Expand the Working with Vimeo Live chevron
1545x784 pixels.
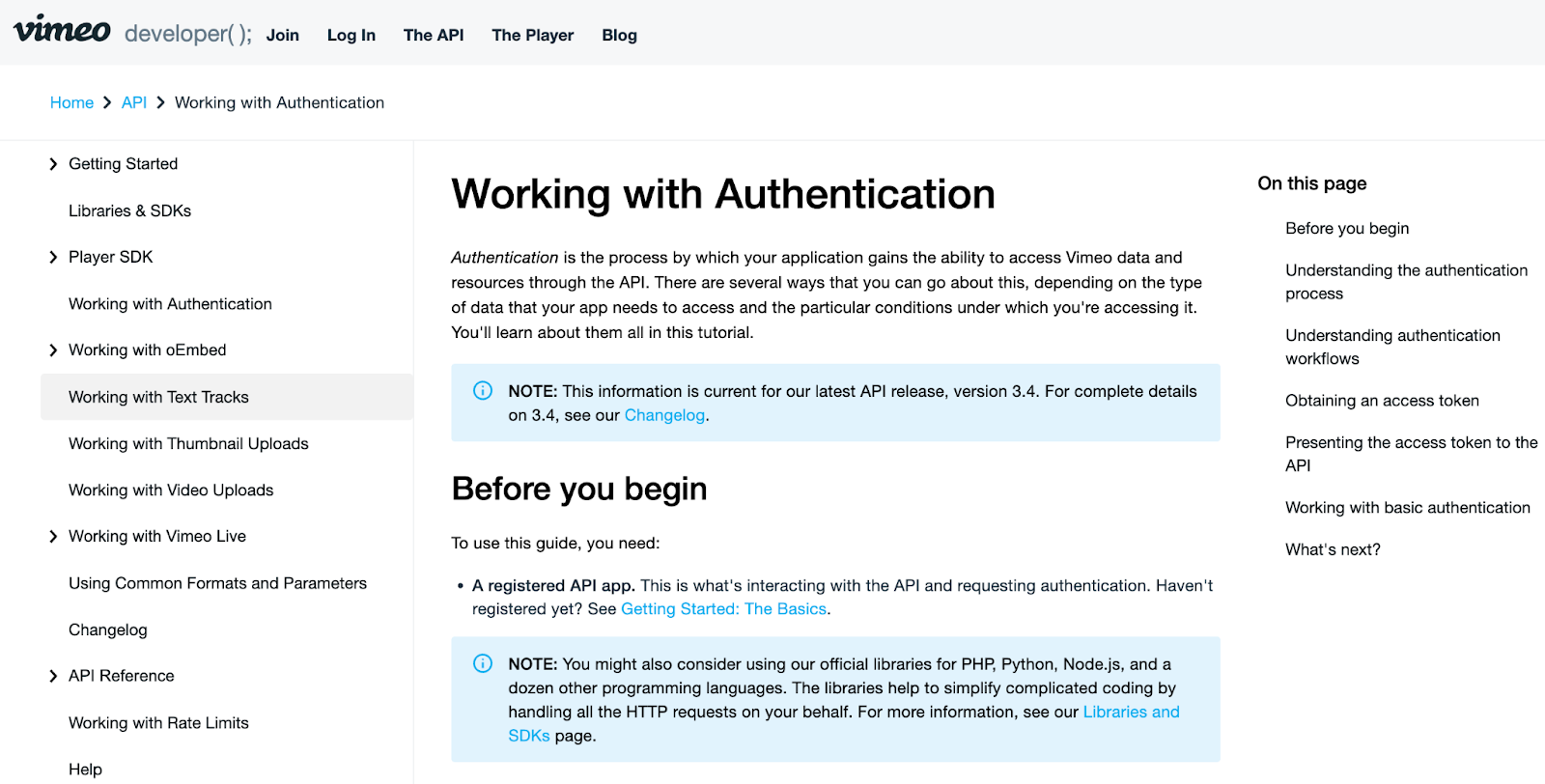click(x=53, y=537)
